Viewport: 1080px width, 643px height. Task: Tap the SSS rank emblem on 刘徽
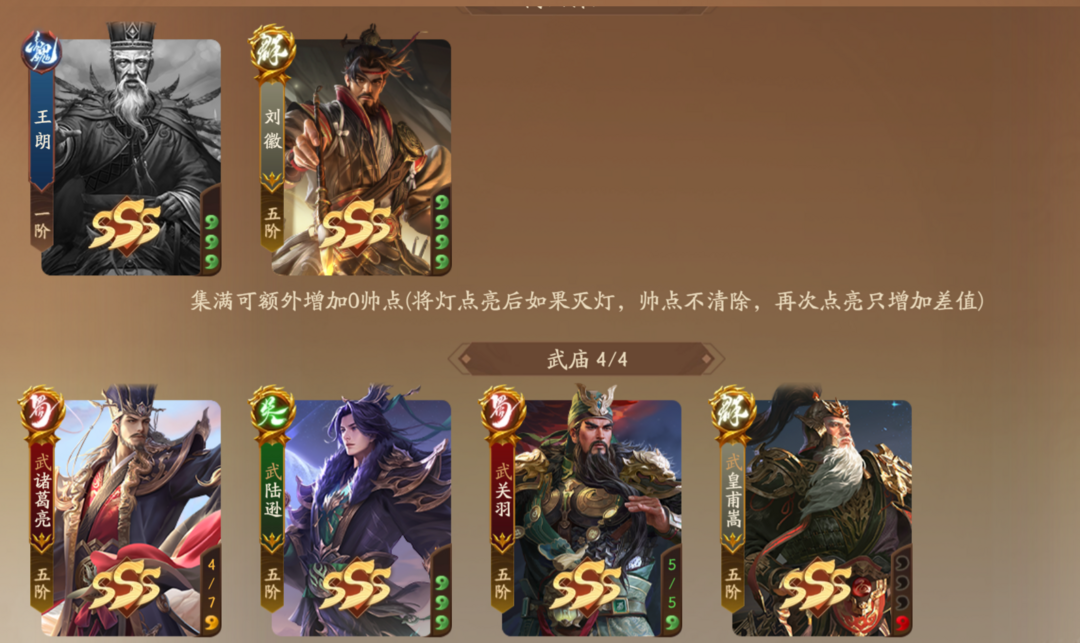(x=356, y=224)
